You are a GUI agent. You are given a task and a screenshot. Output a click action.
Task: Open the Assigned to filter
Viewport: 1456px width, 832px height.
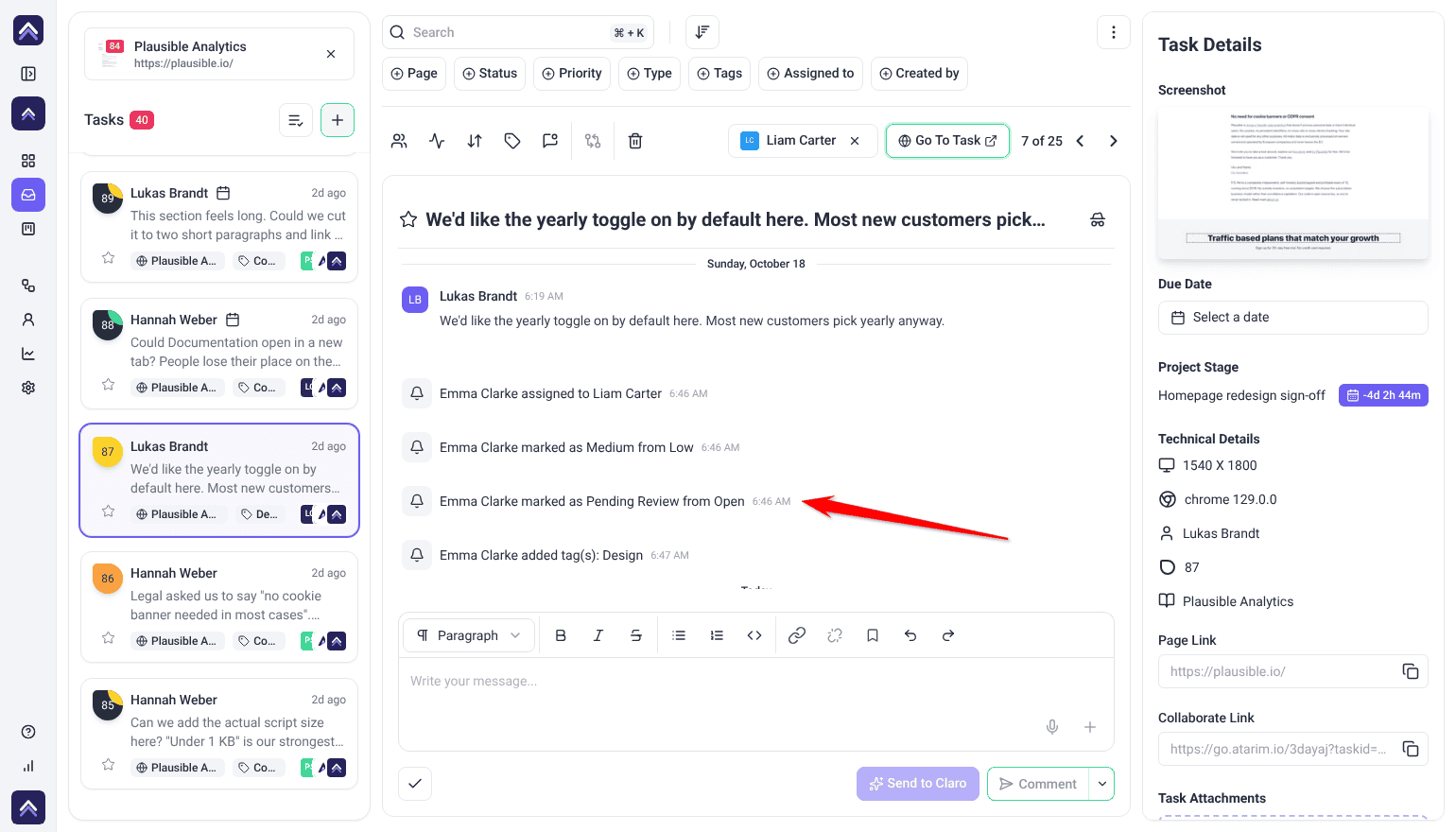click(810, 74)
